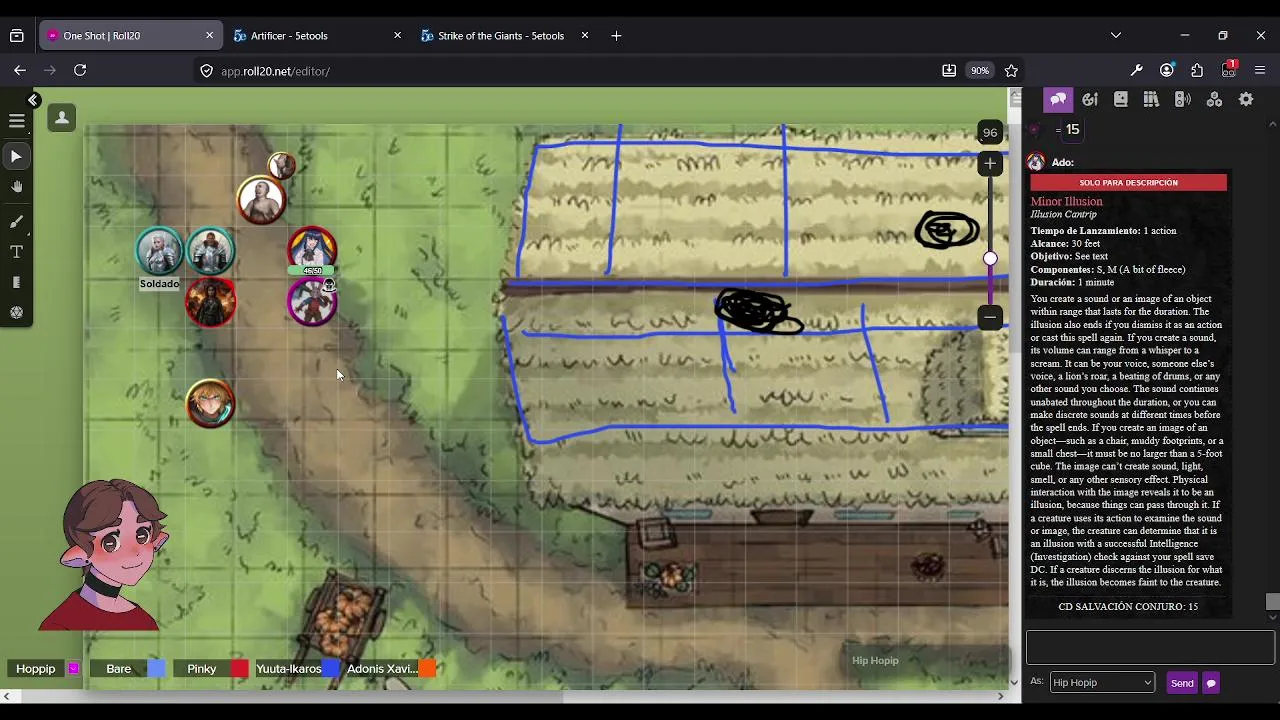1280x720 pixels.
Task: Open the Ruler measure tool
Action: pos(16,283)
